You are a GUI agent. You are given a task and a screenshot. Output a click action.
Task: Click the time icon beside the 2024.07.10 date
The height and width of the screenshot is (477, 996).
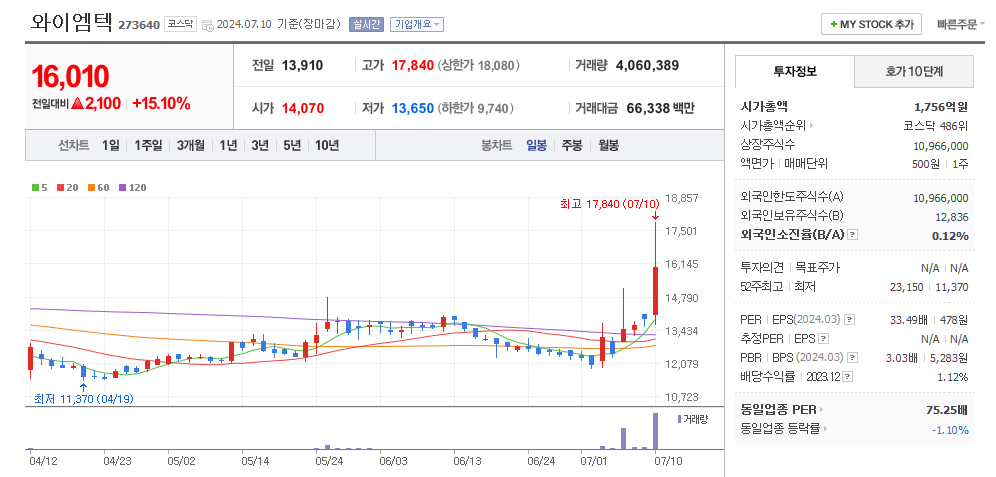coord(208,25)
